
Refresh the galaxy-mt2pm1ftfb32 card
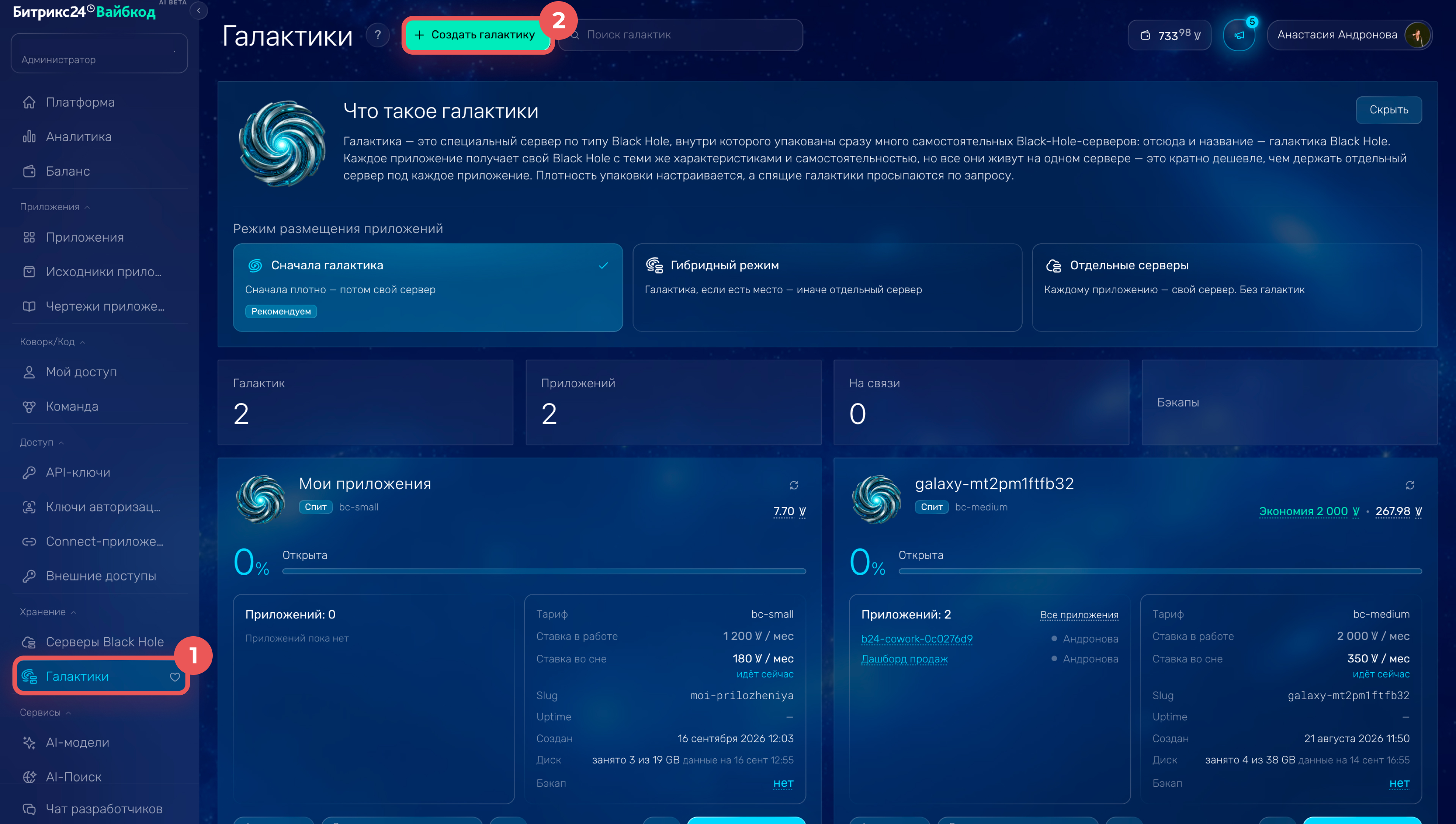[1410, 485]
